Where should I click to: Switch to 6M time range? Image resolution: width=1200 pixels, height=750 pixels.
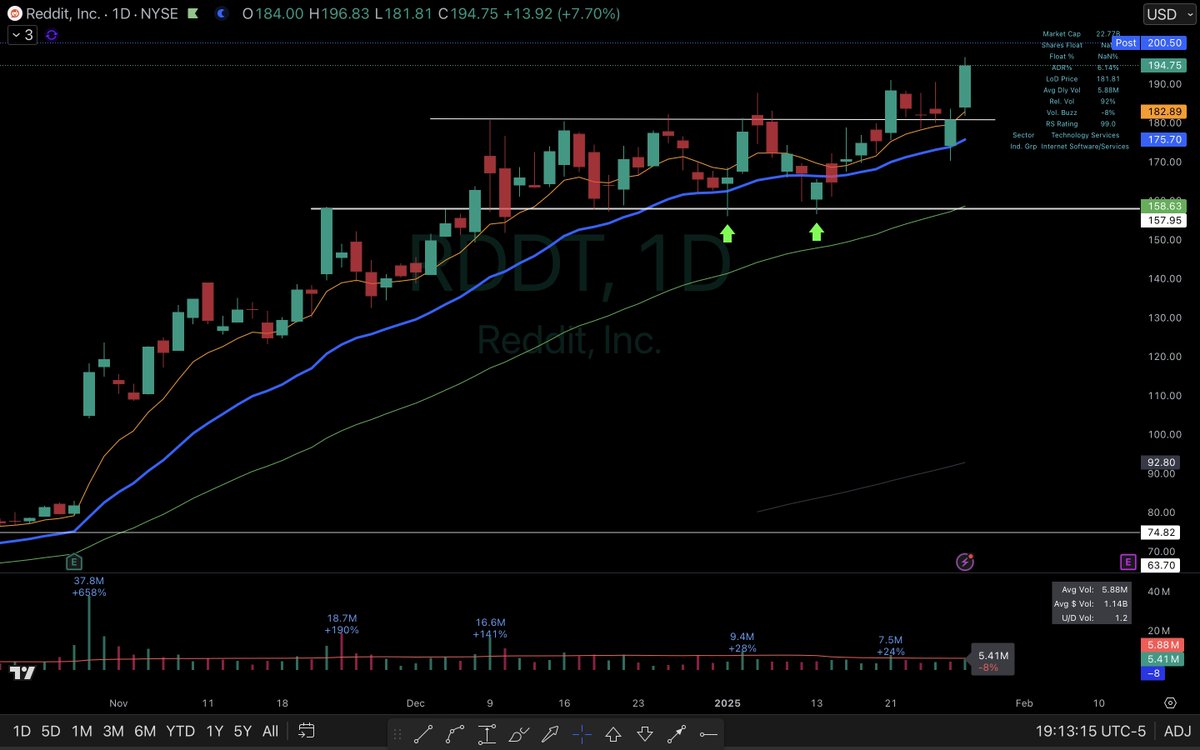(146, 731)
